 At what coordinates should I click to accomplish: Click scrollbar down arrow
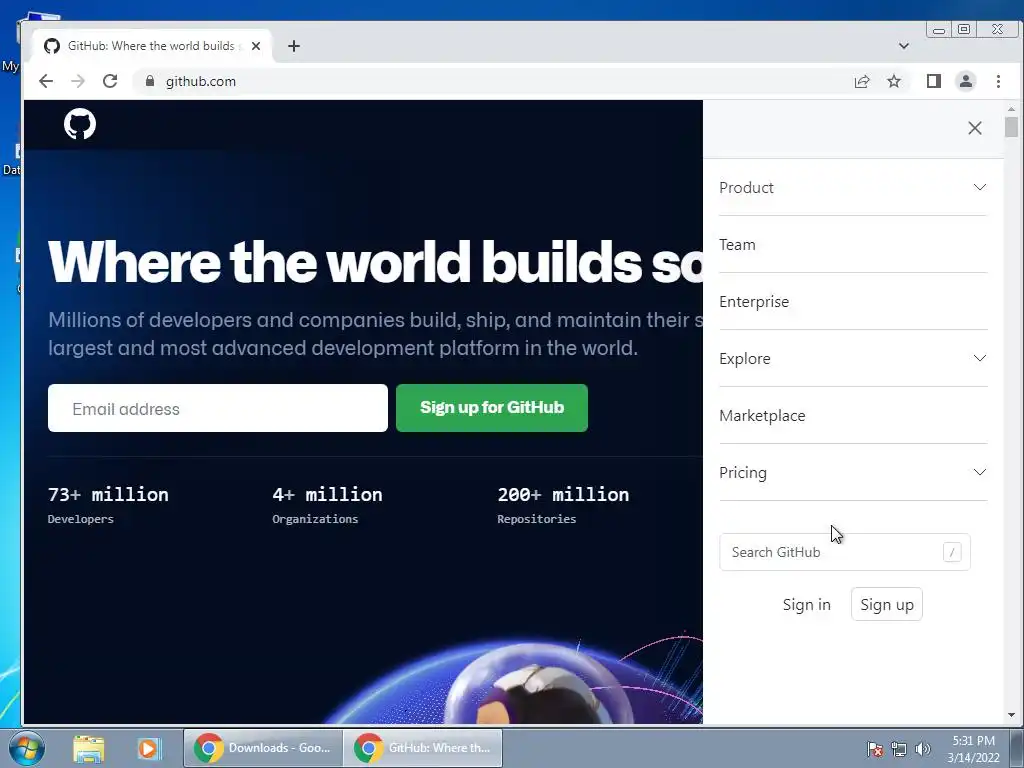[x=1011, y=715]
